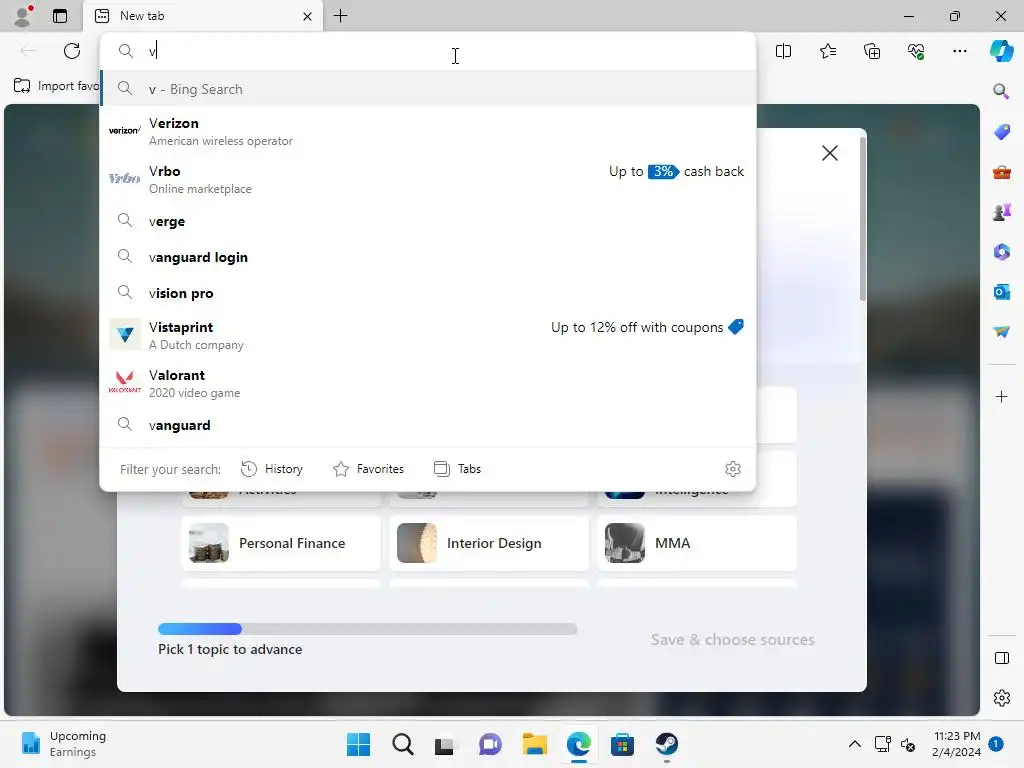Close the topic picker dialog
Viewport: 1024px width, 768px height.
[829, 153]
